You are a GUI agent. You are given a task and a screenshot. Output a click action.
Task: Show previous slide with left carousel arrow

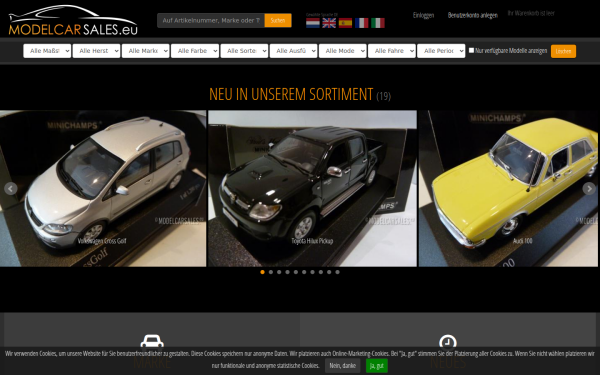click(x=11, y=189)
